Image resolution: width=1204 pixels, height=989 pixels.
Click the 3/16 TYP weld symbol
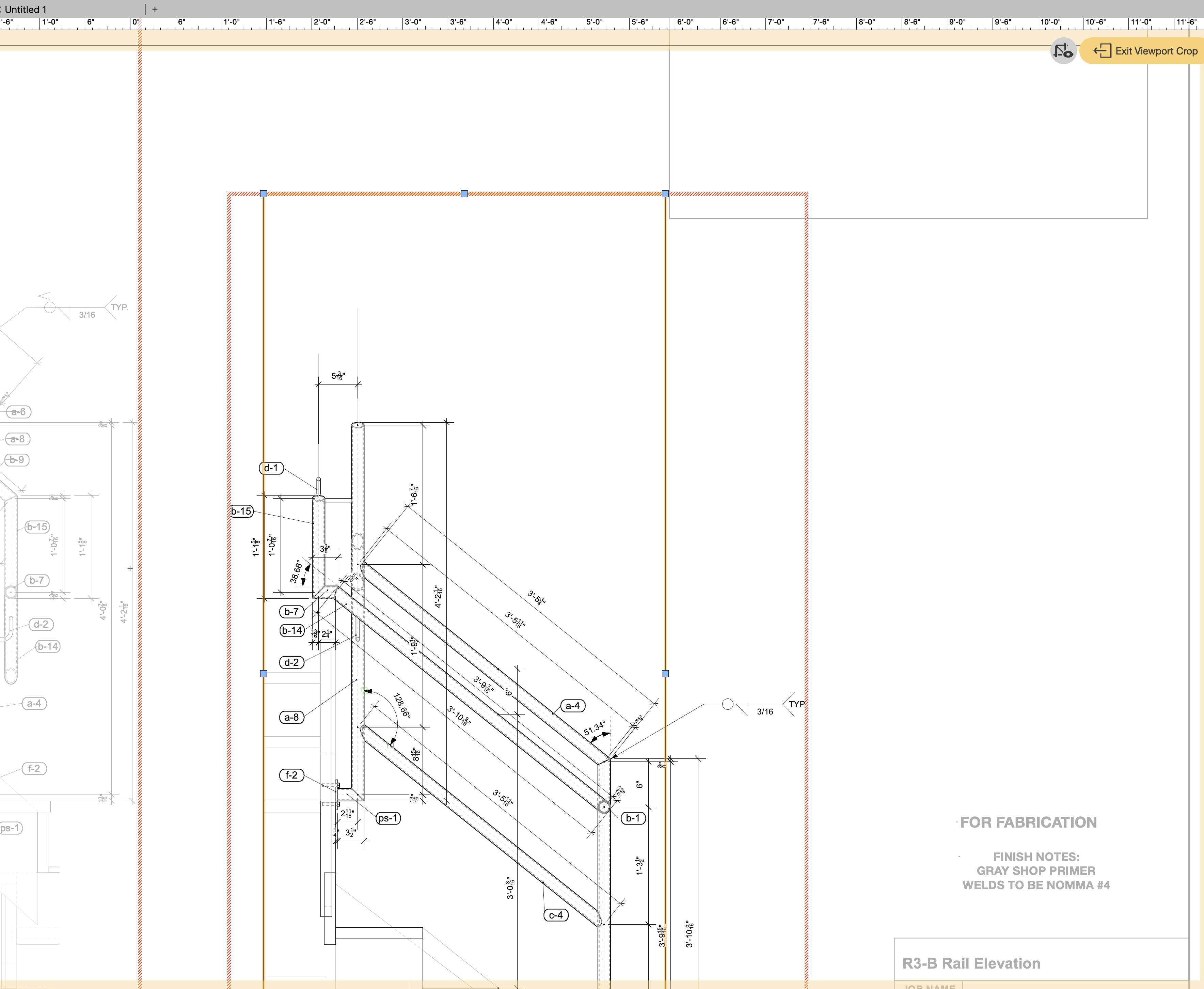coord(764,711)
